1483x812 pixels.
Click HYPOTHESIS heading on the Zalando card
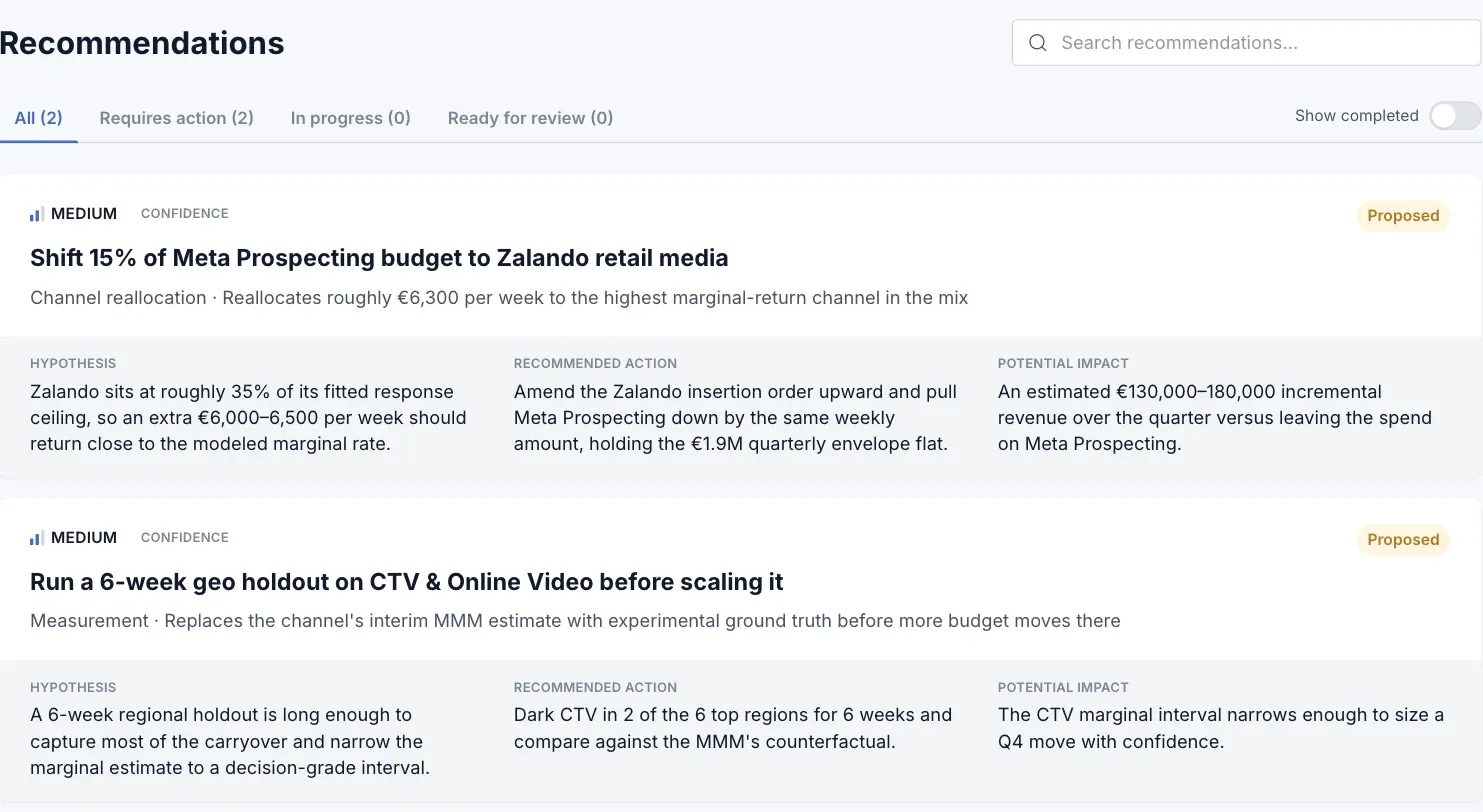coord(73,364)
